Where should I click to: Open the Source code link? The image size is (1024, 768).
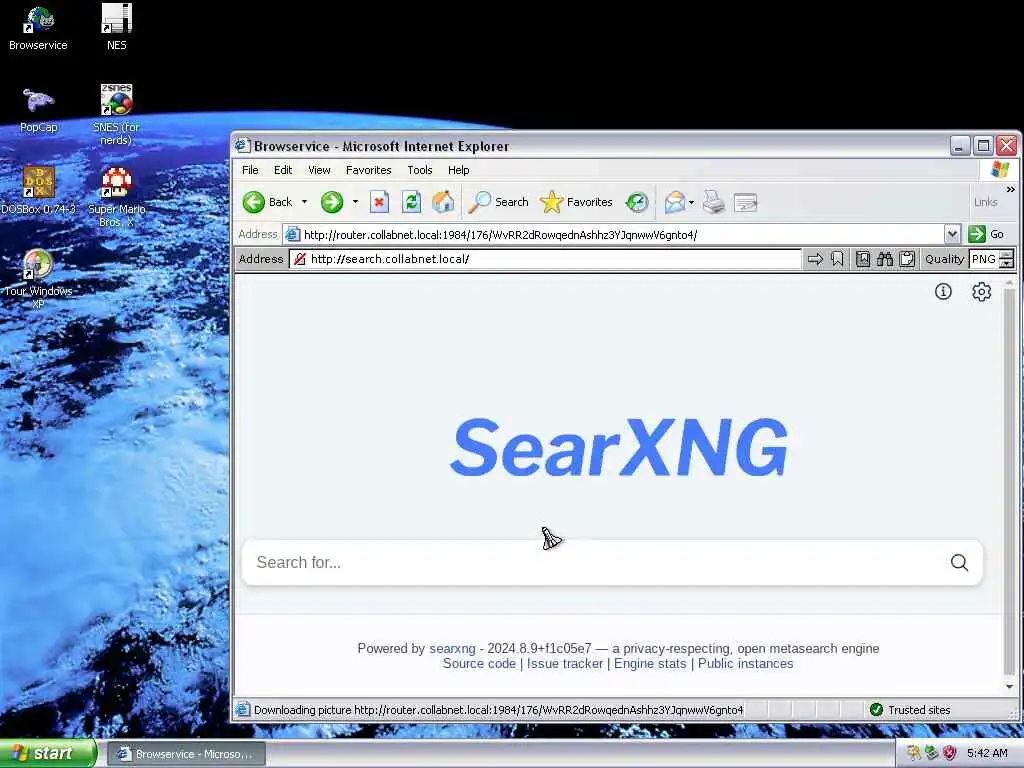tap(479, 664)
